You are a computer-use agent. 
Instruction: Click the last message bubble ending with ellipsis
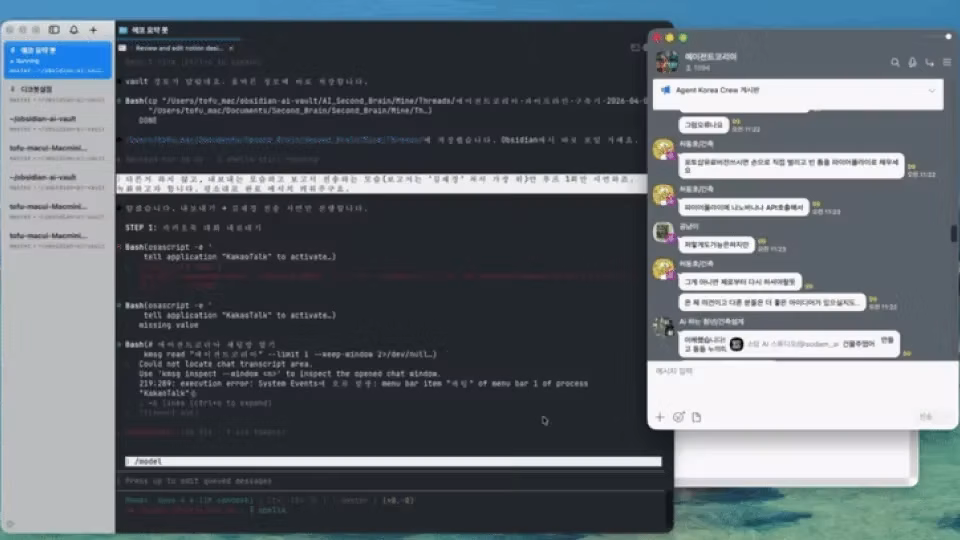click(x=771, y=302)
